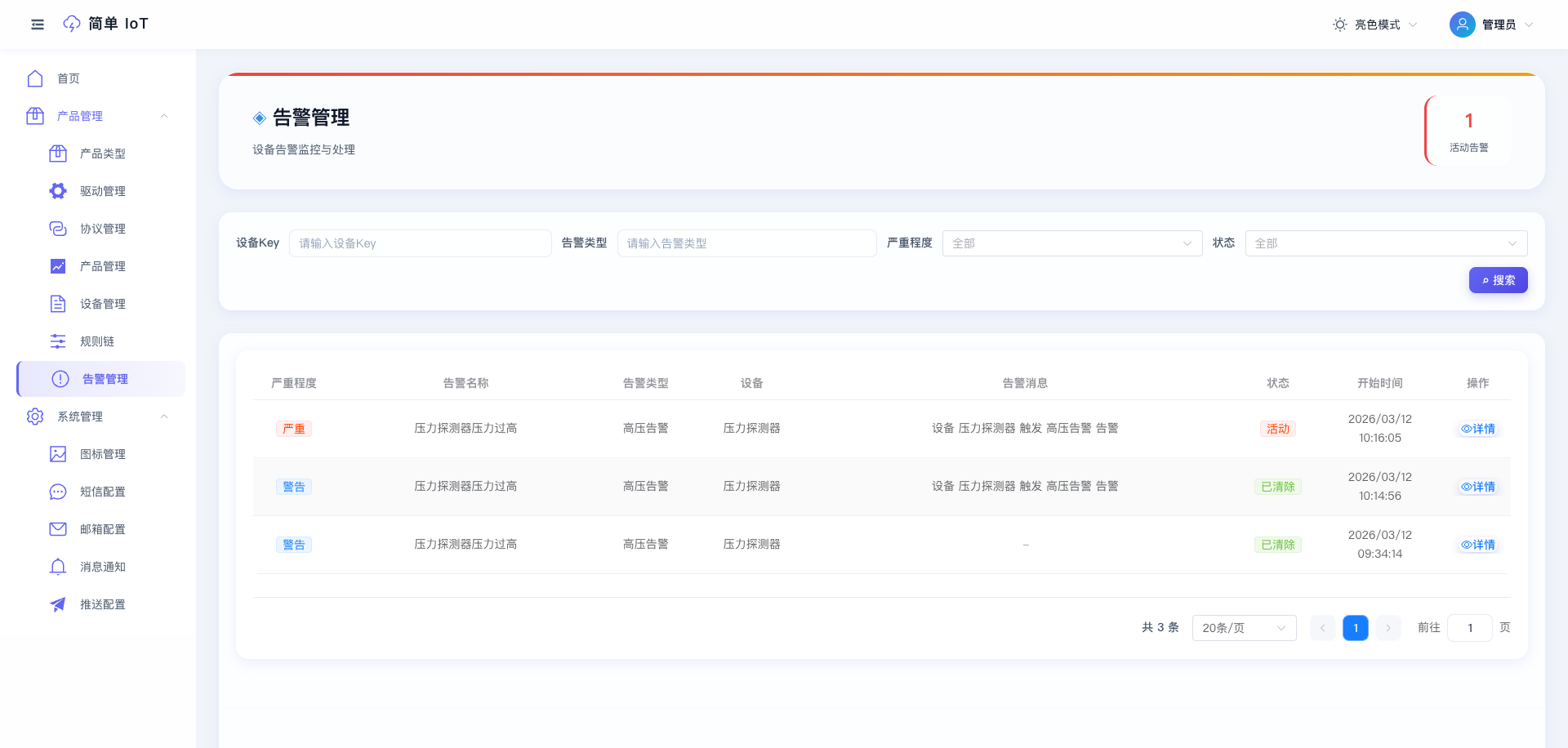Viewport: 1568px width, 748px height.
Task: Focus the 前往 page number field
Action: (1470, 628)
